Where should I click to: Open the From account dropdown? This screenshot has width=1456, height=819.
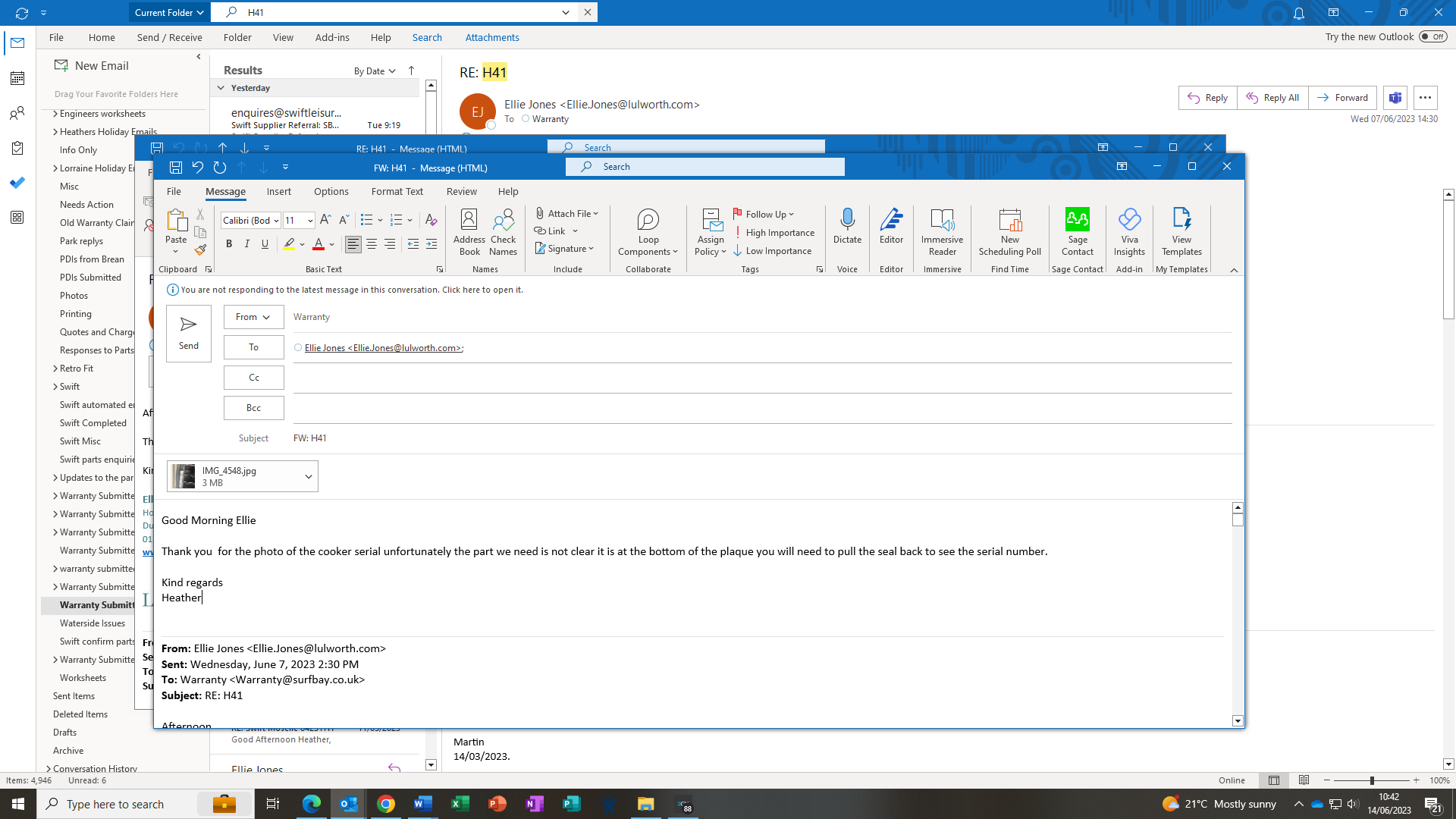point(253,317)
